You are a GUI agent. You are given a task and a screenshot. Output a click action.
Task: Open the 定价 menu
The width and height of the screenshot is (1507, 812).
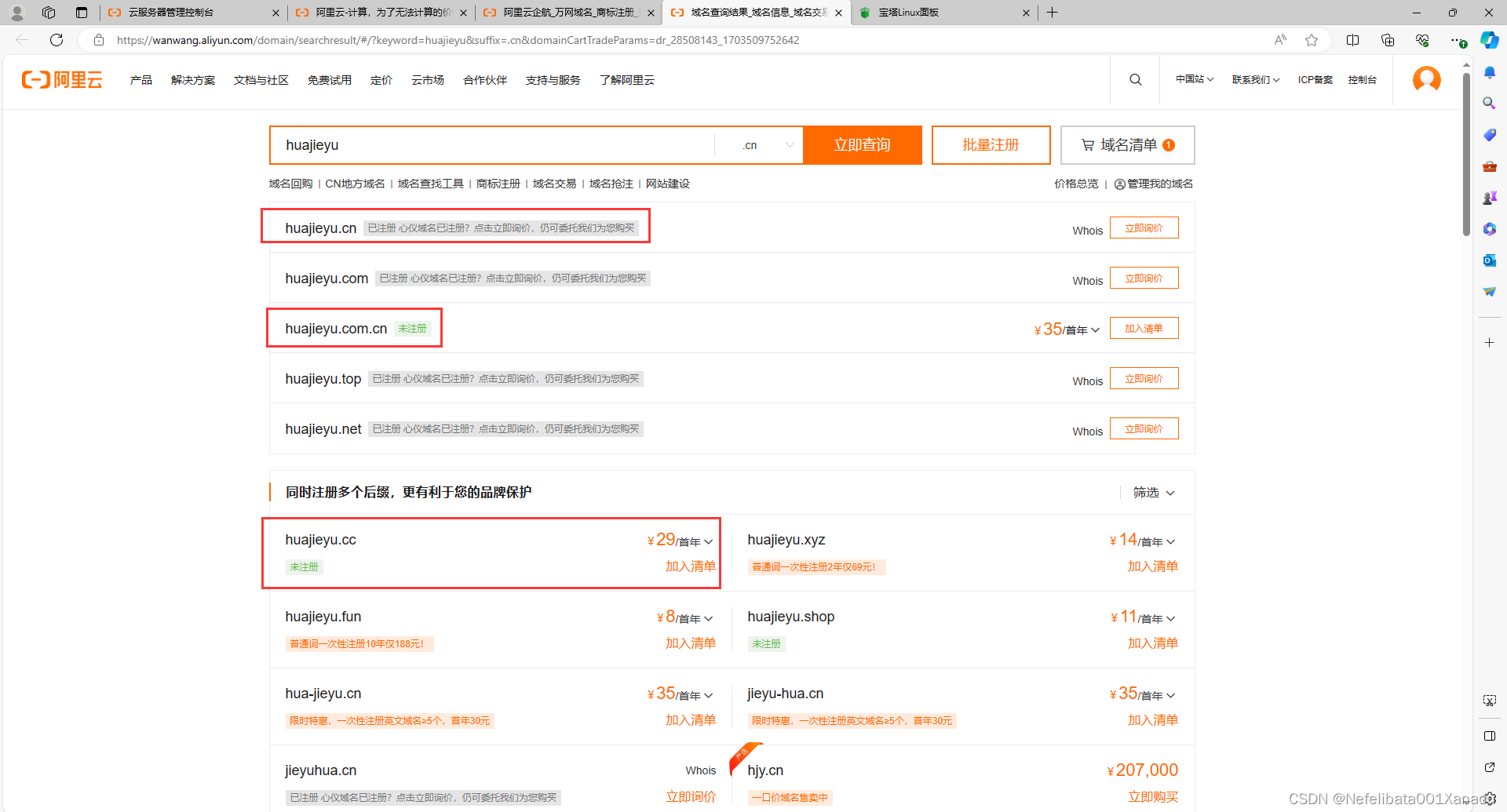(x=381, y=80)
